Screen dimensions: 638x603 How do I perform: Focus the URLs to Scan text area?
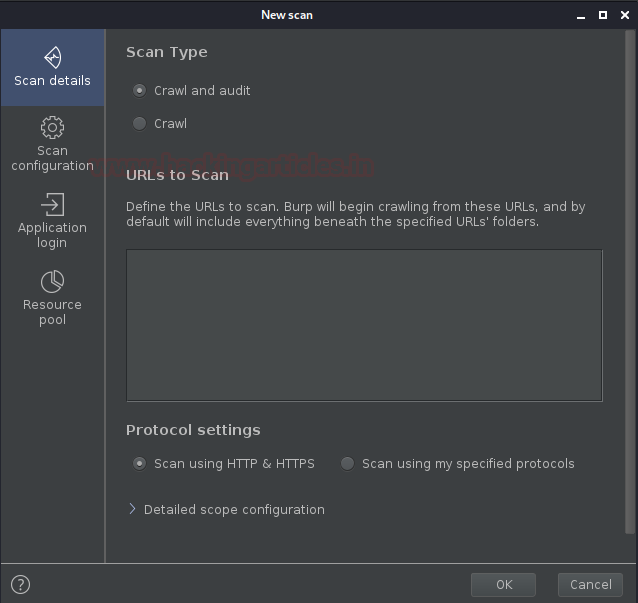tap(364, 325)
